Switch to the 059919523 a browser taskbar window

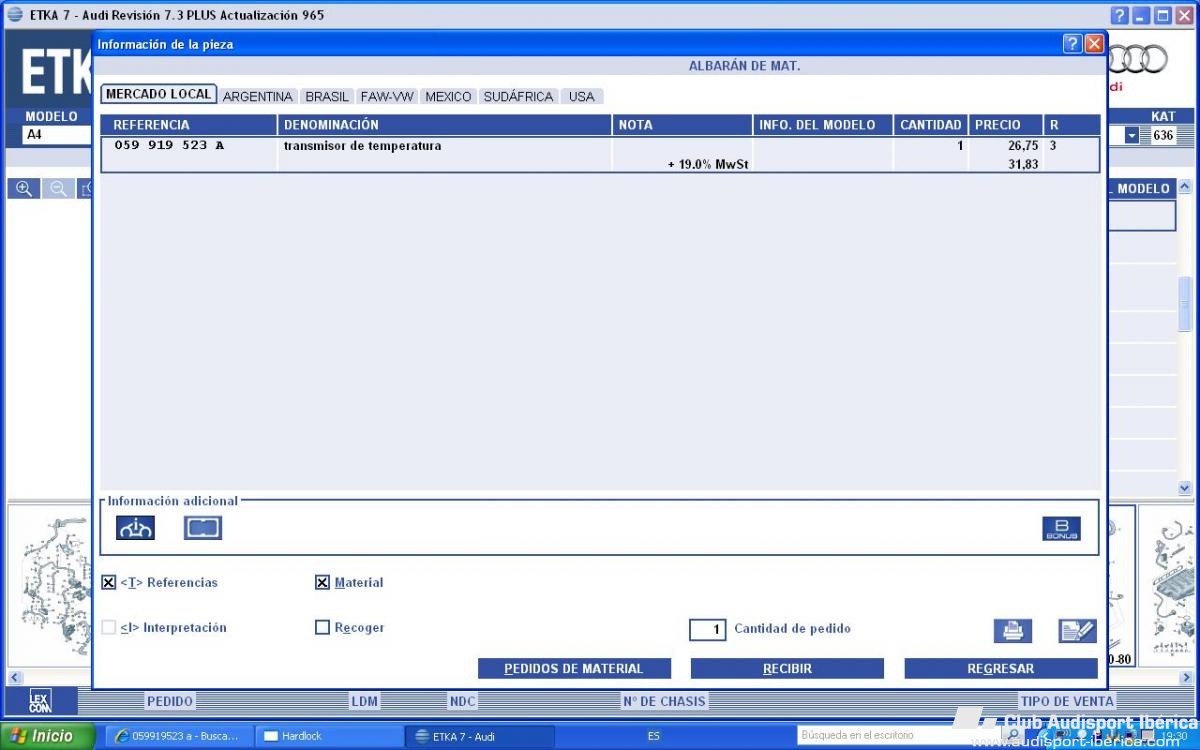[x=178, y=736]
